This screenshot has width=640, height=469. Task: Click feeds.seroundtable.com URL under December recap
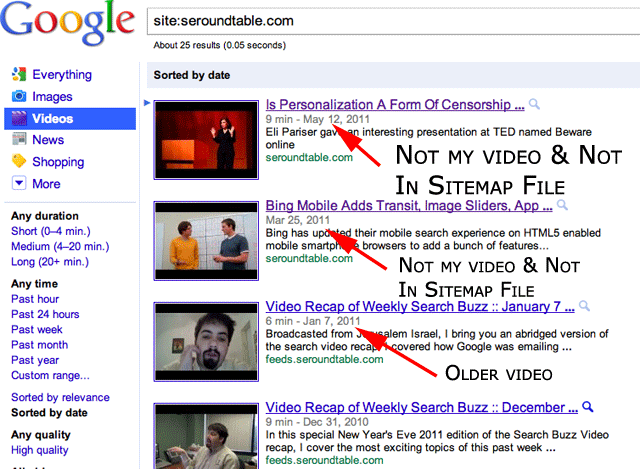[x=324, y=460]
